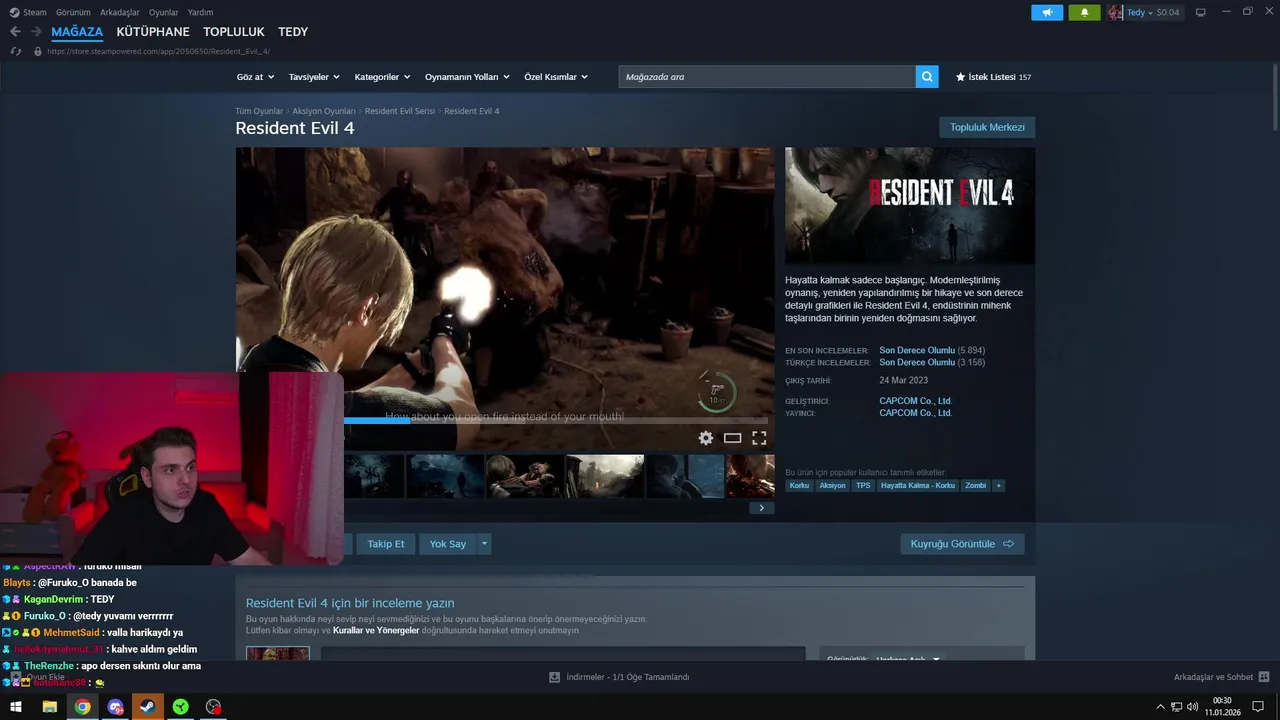
Task: Open the TEDY profile tab
Action: (293, 32)
